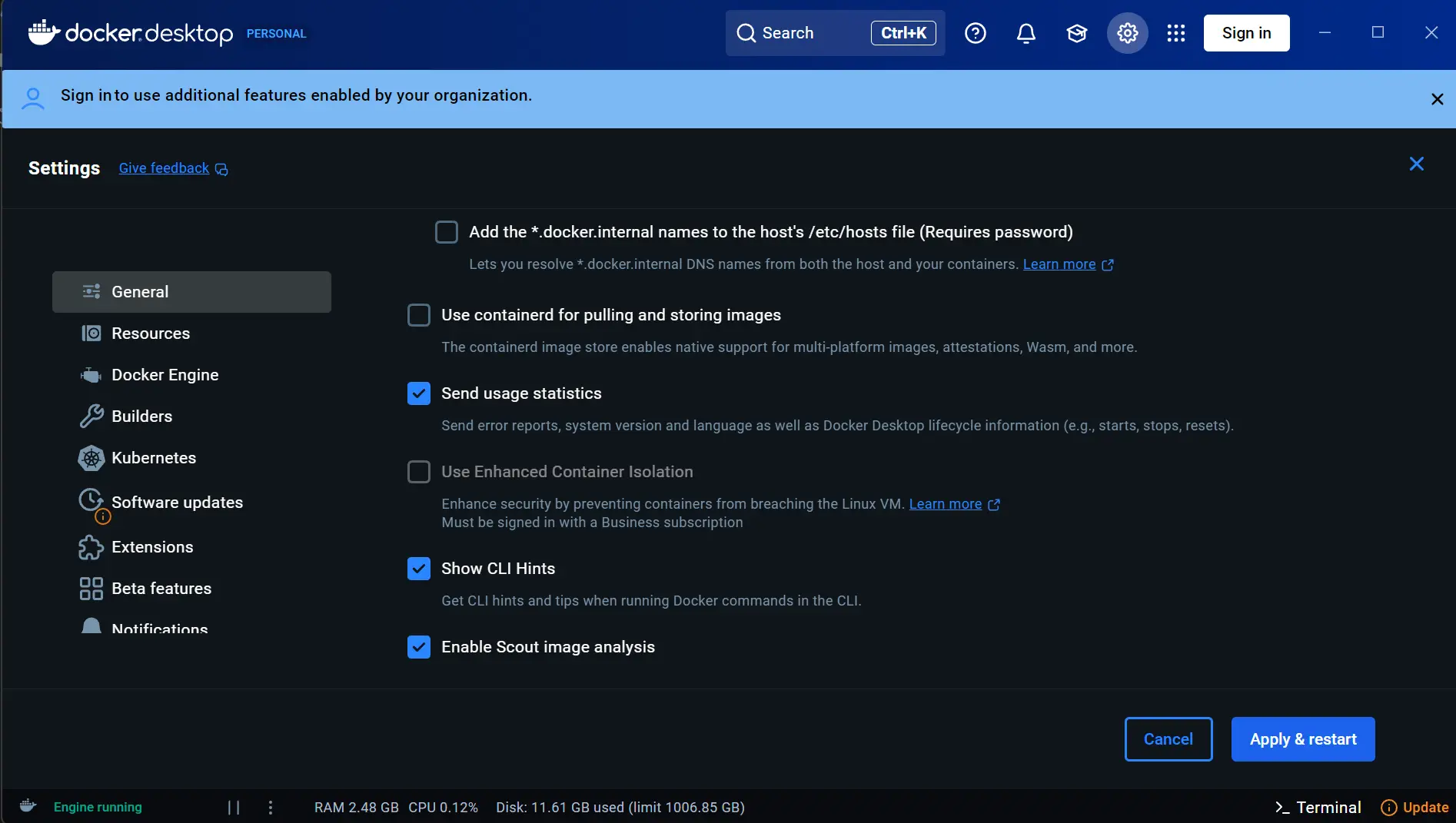1456x823 pixels.
Task: Click the Update indicator in status bar
Action: coord(1414,808)
